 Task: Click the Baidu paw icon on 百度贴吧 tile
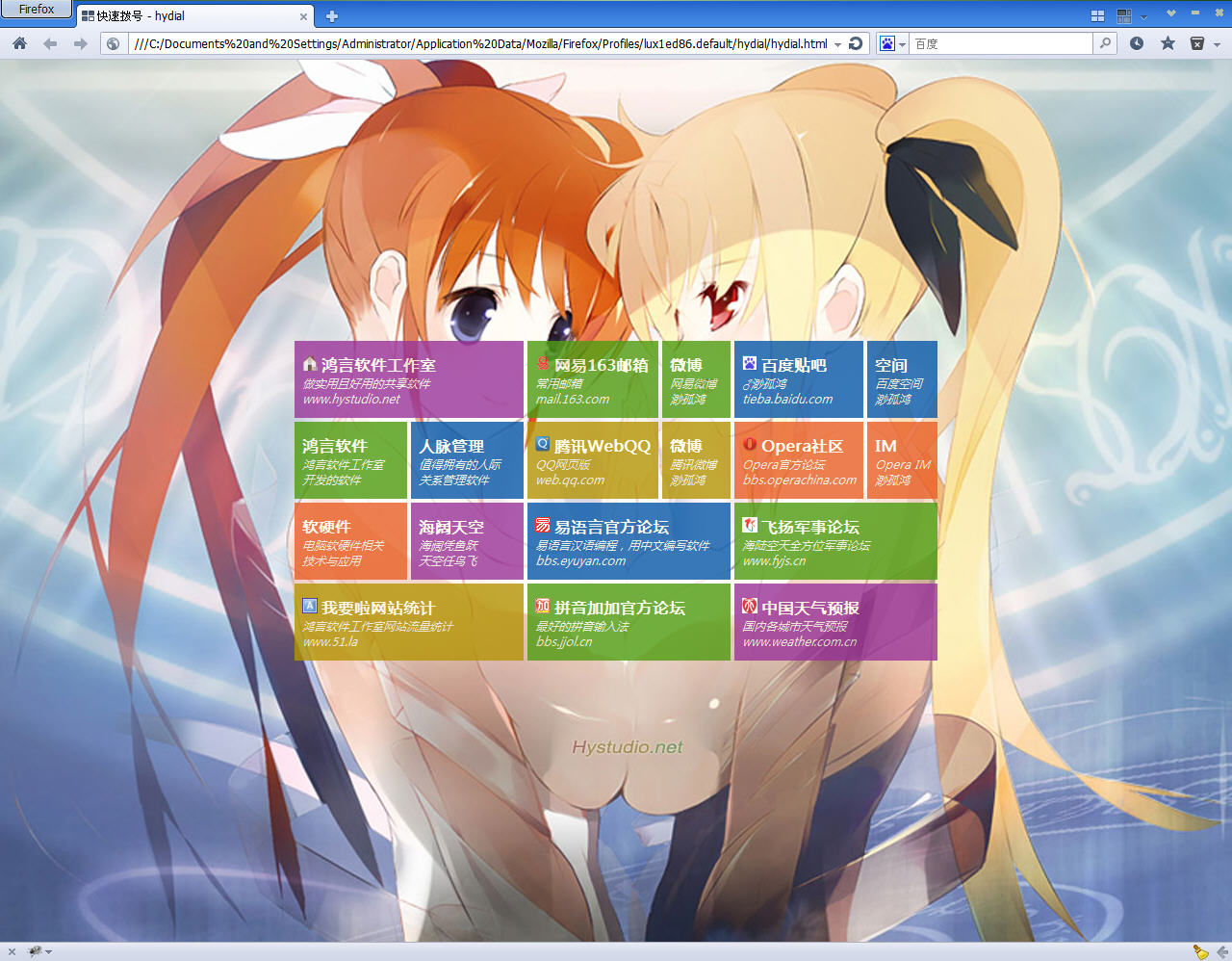pyautogui.click(x=750, y=364)
